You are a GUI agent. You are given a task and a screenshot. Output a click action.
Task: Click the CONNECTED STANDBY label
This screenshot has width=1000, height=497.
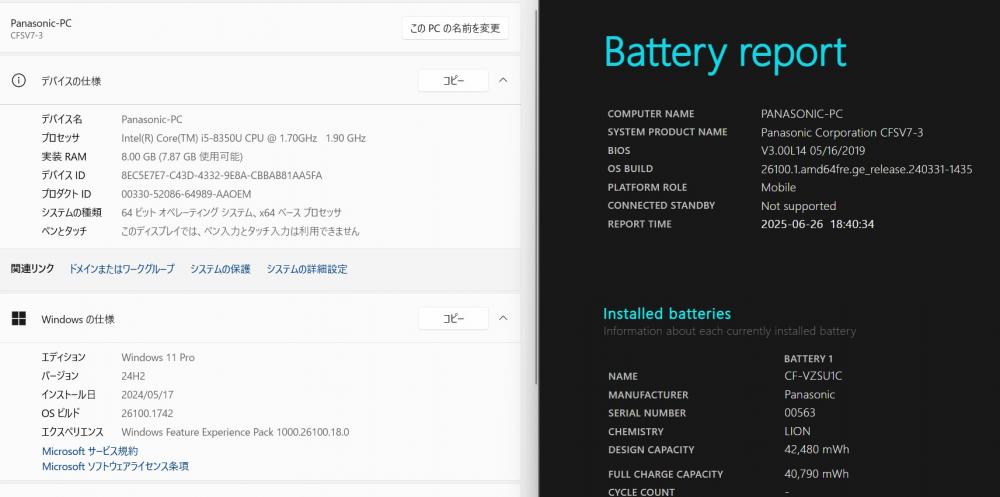pyautogui.click(x=661, y=205)
